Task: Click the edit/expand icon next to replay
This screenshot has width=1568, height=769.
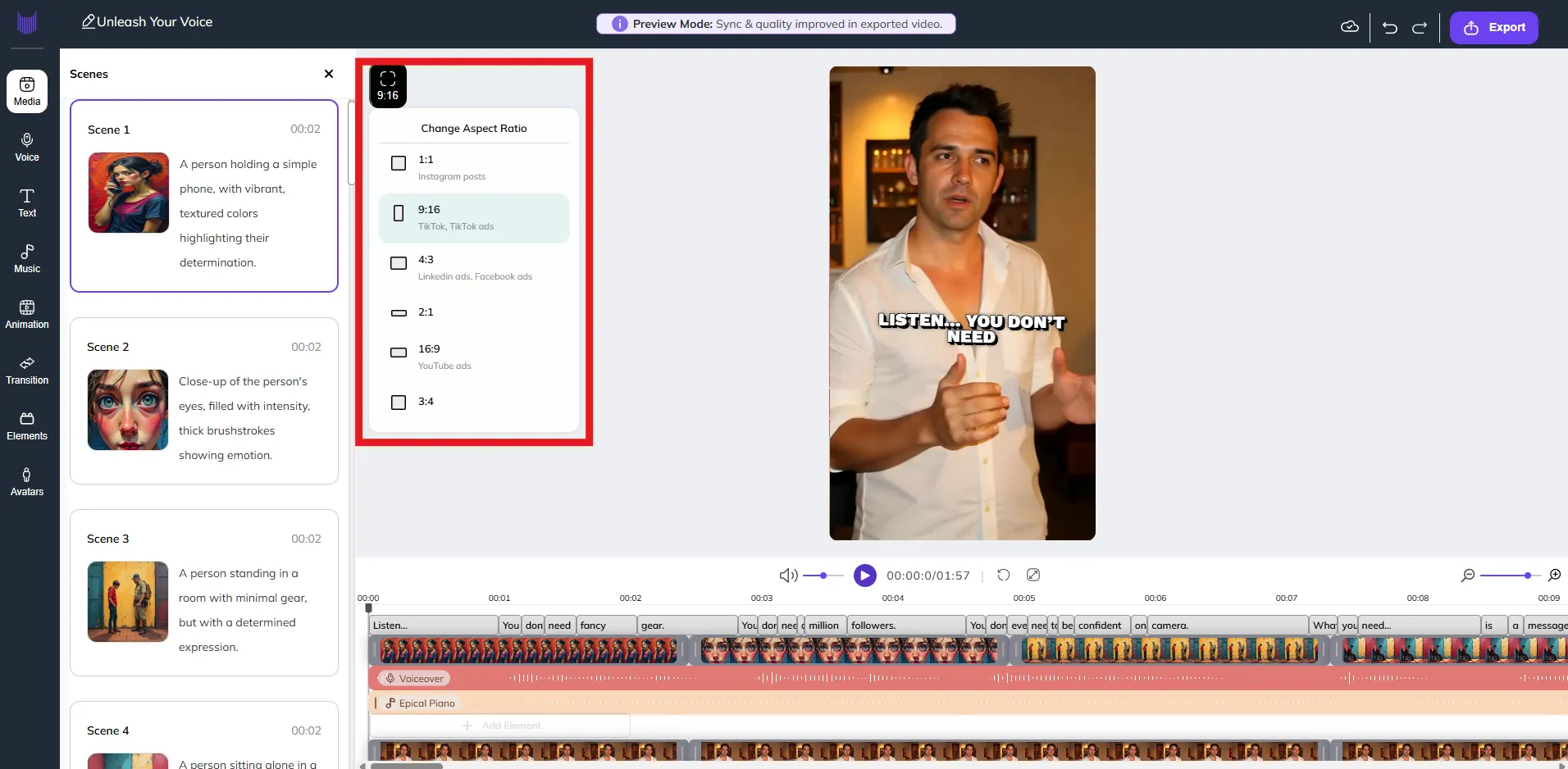Action: tap(1033, 576)
